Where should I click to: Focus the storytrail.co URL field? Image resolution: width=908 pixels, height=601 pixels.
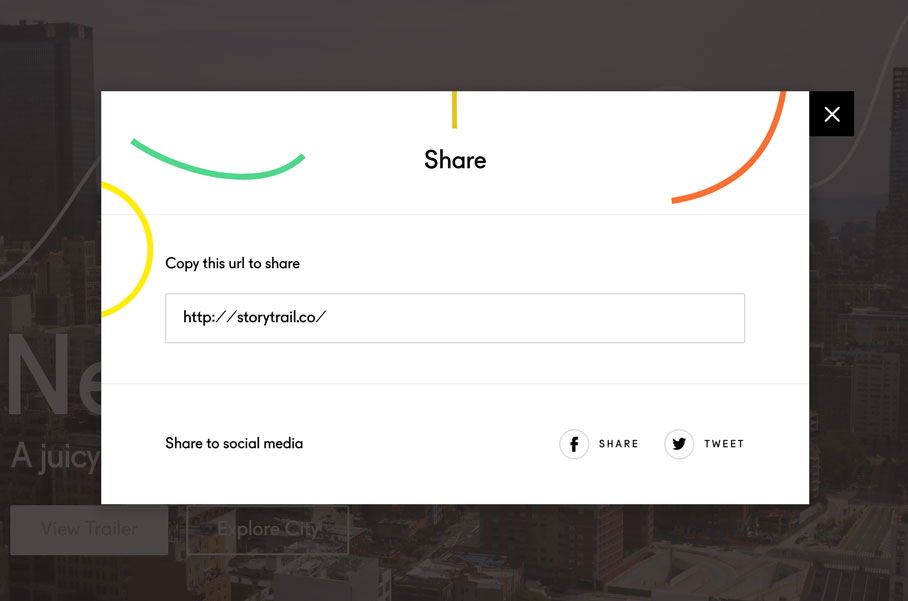click(x=454, y=318)
